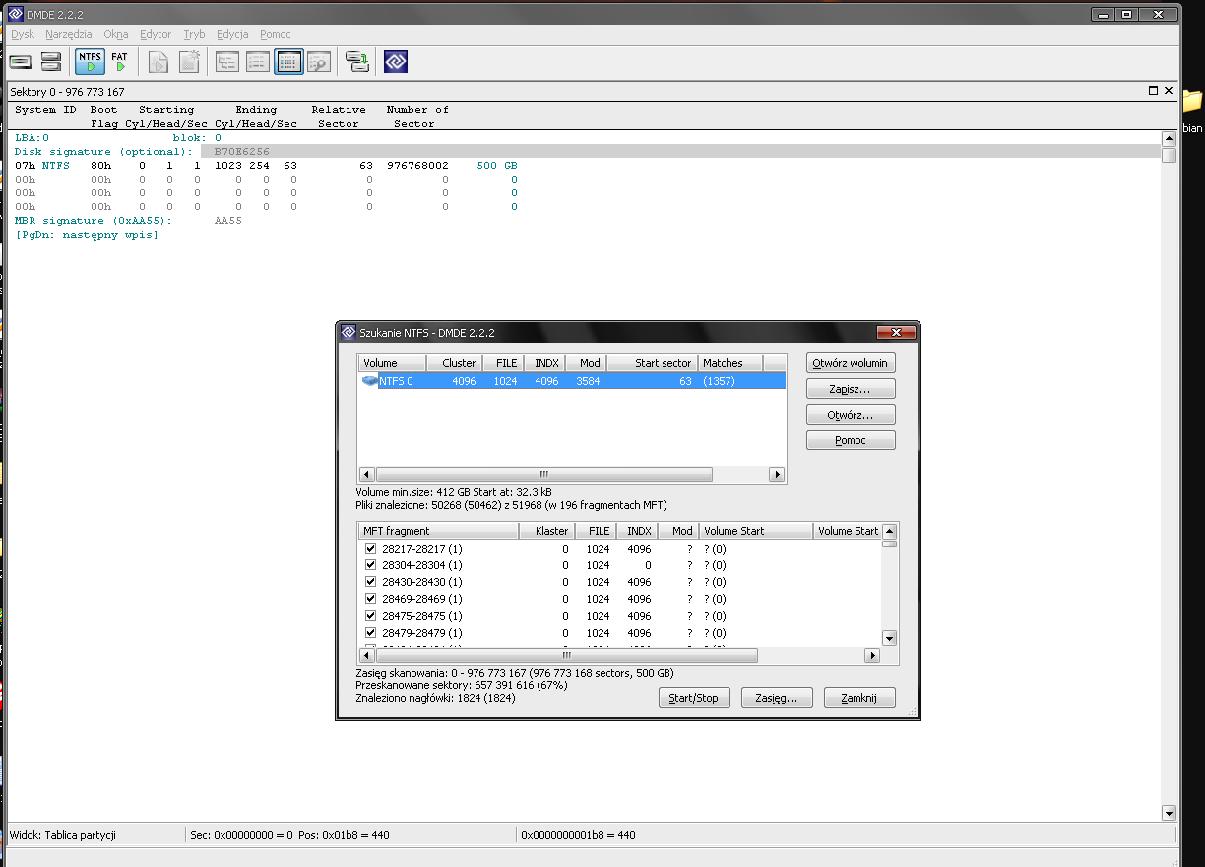Click the Otwórz wolumin button
The width and height of the screenshot is (1205, 867).
[851, 363]
